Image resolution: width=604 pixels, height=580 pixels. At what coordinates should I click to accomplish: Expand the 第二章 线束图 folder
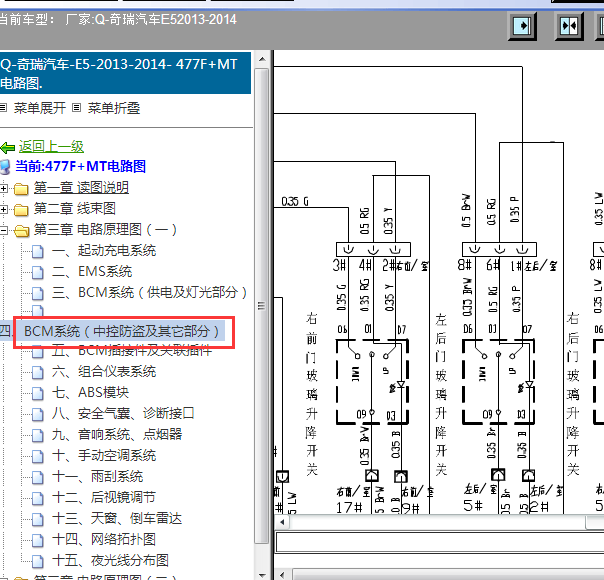3,209
